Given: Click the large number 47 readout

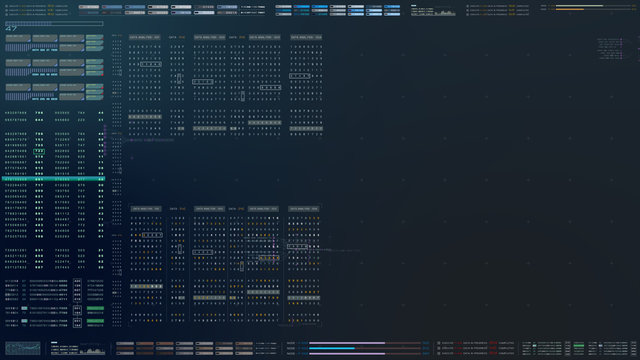Looking at the screenshot, I should point(11,29).
